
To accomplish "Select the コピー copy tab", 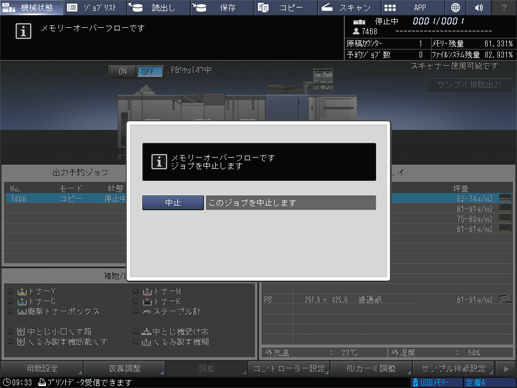I will tap(285, 7).
